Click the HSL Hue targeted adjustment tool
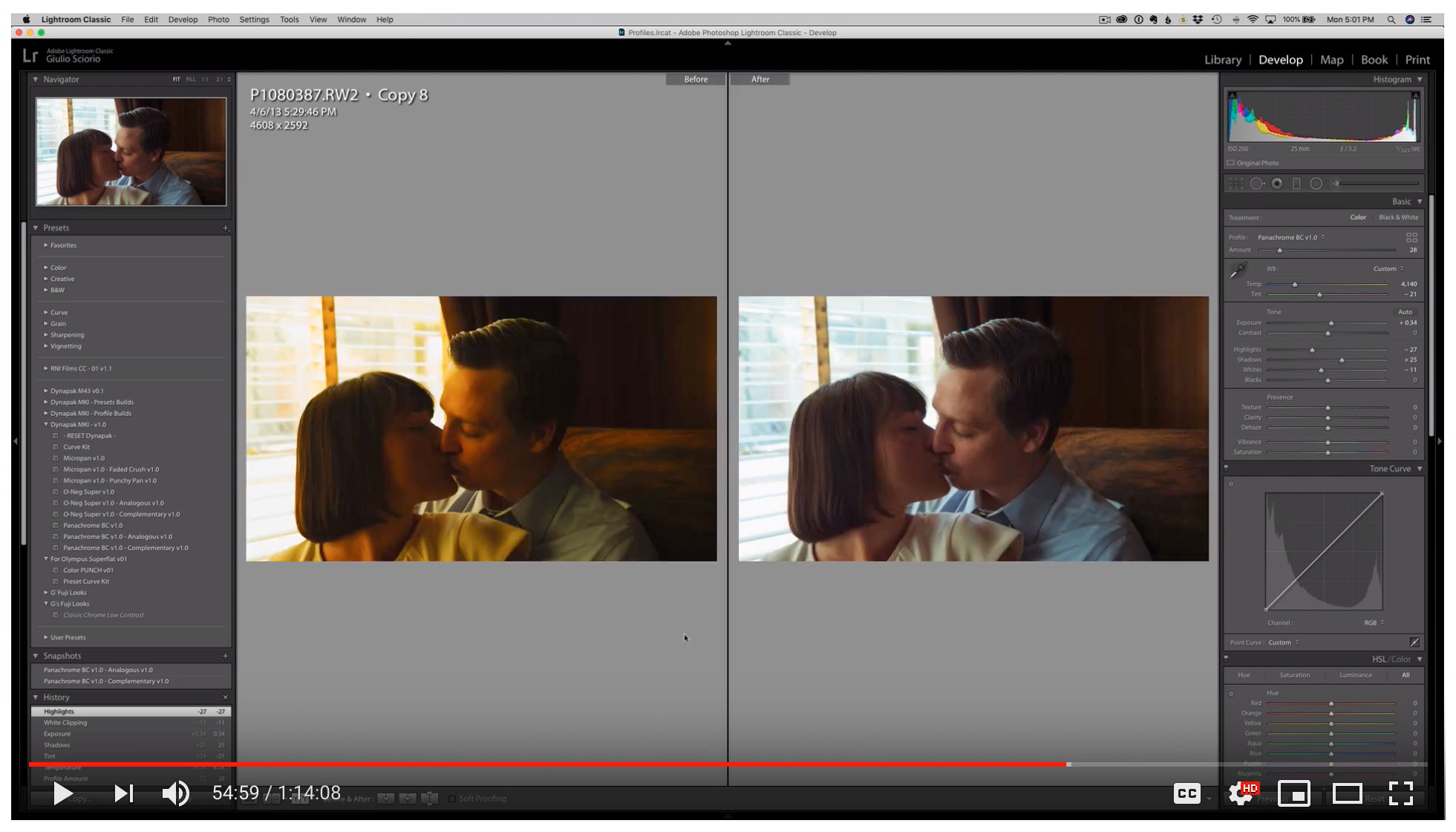Viewport: 1456px width, 832px height. tap(1231, 693)
